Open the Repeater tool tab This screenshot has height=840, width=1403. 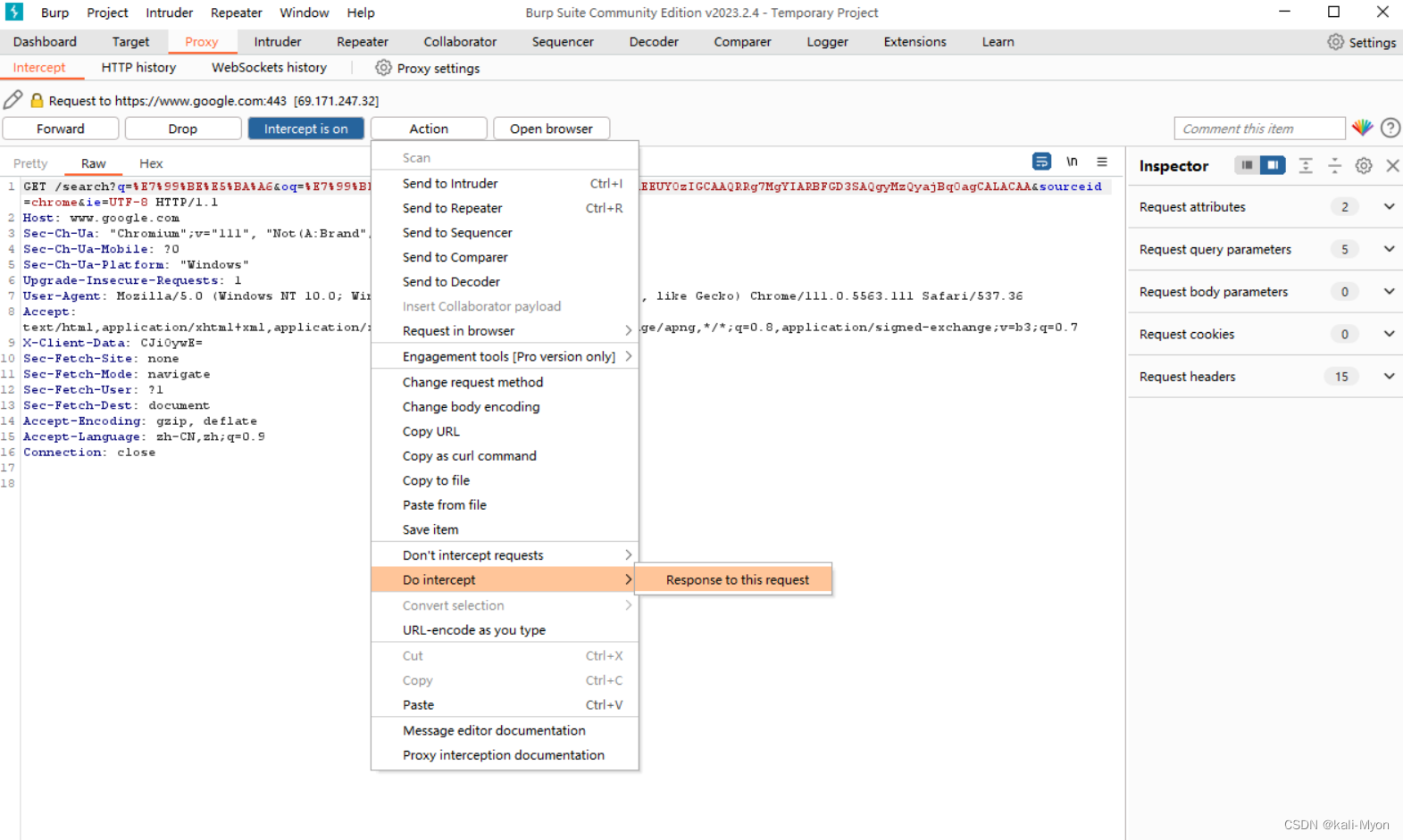pos(363,42)
